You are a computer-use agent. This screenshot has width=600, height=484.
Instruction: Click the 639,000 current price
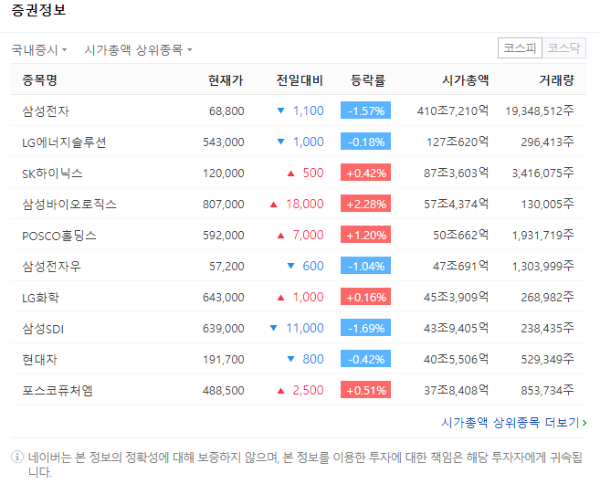(x=223, y=328)
